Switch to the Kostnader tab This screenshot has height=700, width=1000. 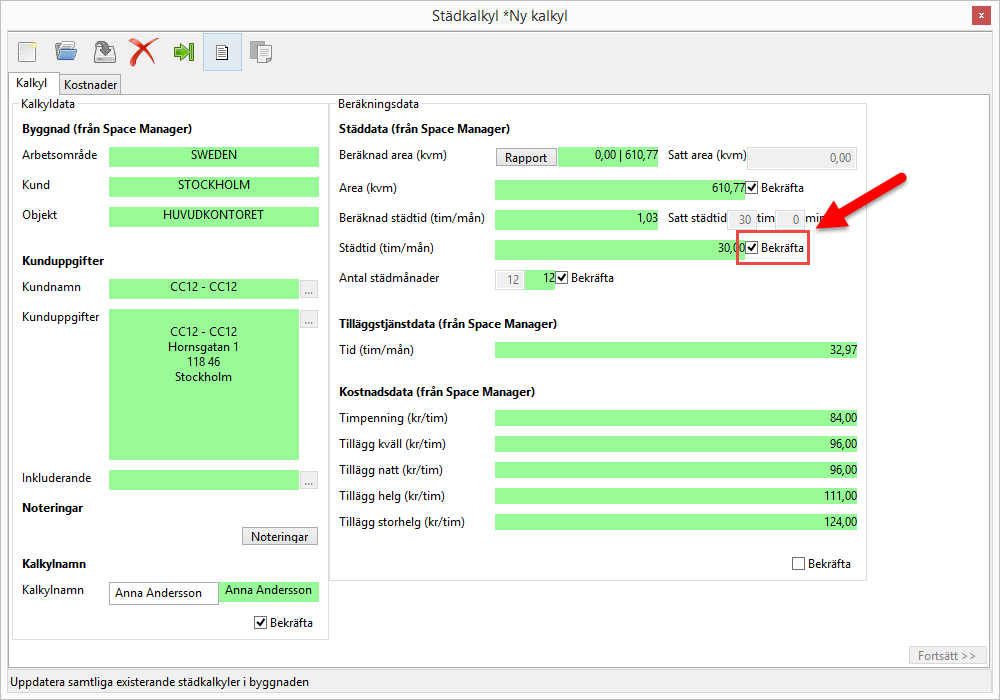point(91,85)
